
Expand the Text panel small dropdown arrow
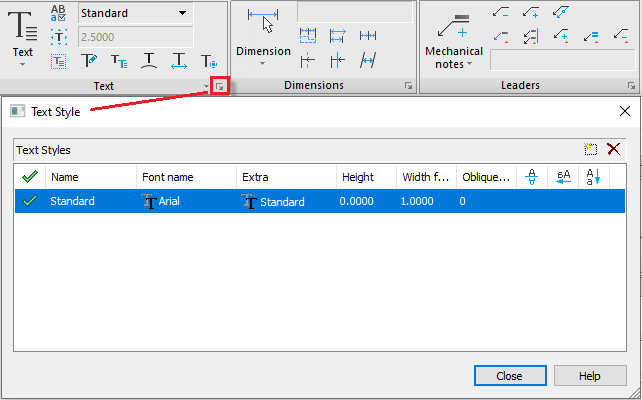206,86
